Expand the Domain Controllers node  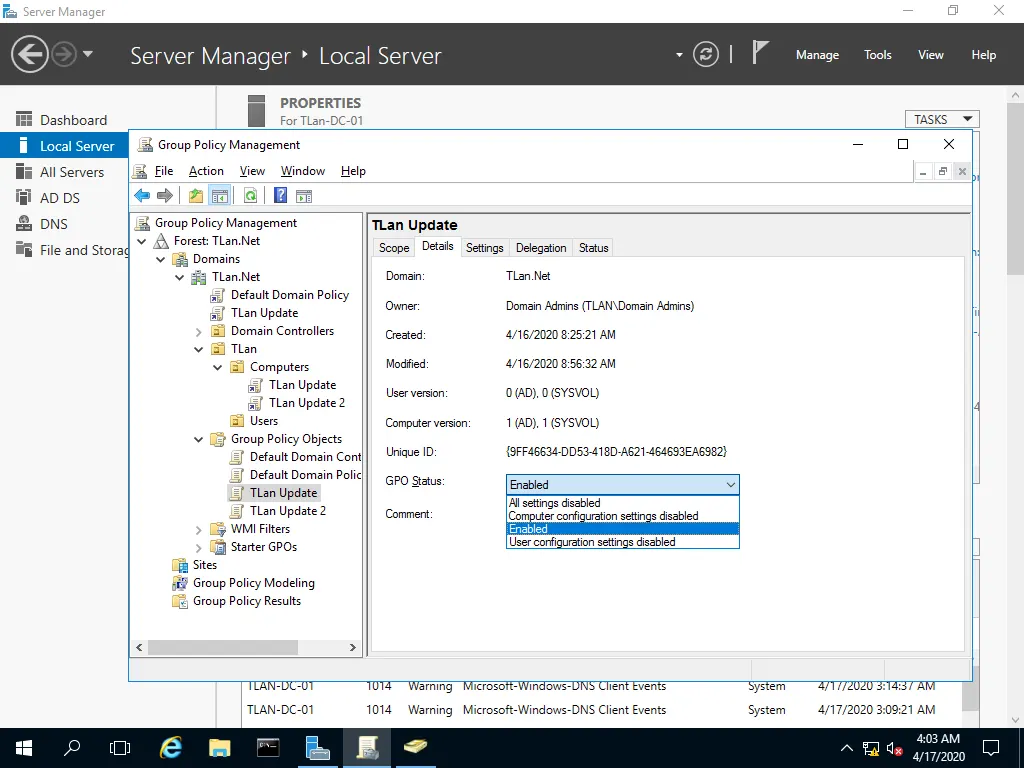click(199, 332)
